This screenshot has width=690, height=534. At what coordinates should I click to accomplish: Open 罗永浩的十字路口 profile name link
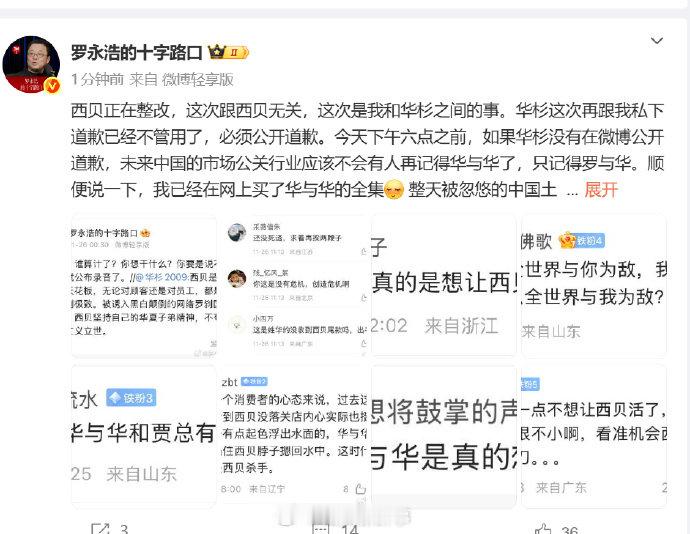point(136,53)
